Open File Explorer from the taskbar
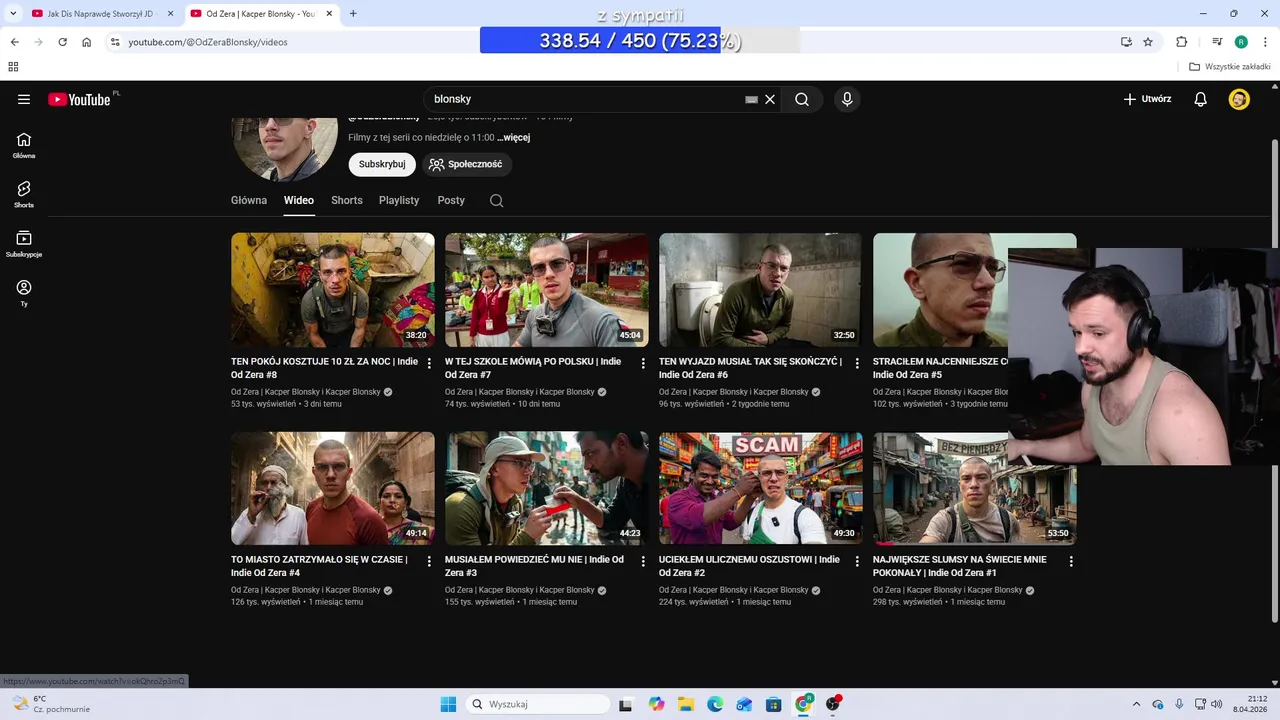 coord(686,704)
